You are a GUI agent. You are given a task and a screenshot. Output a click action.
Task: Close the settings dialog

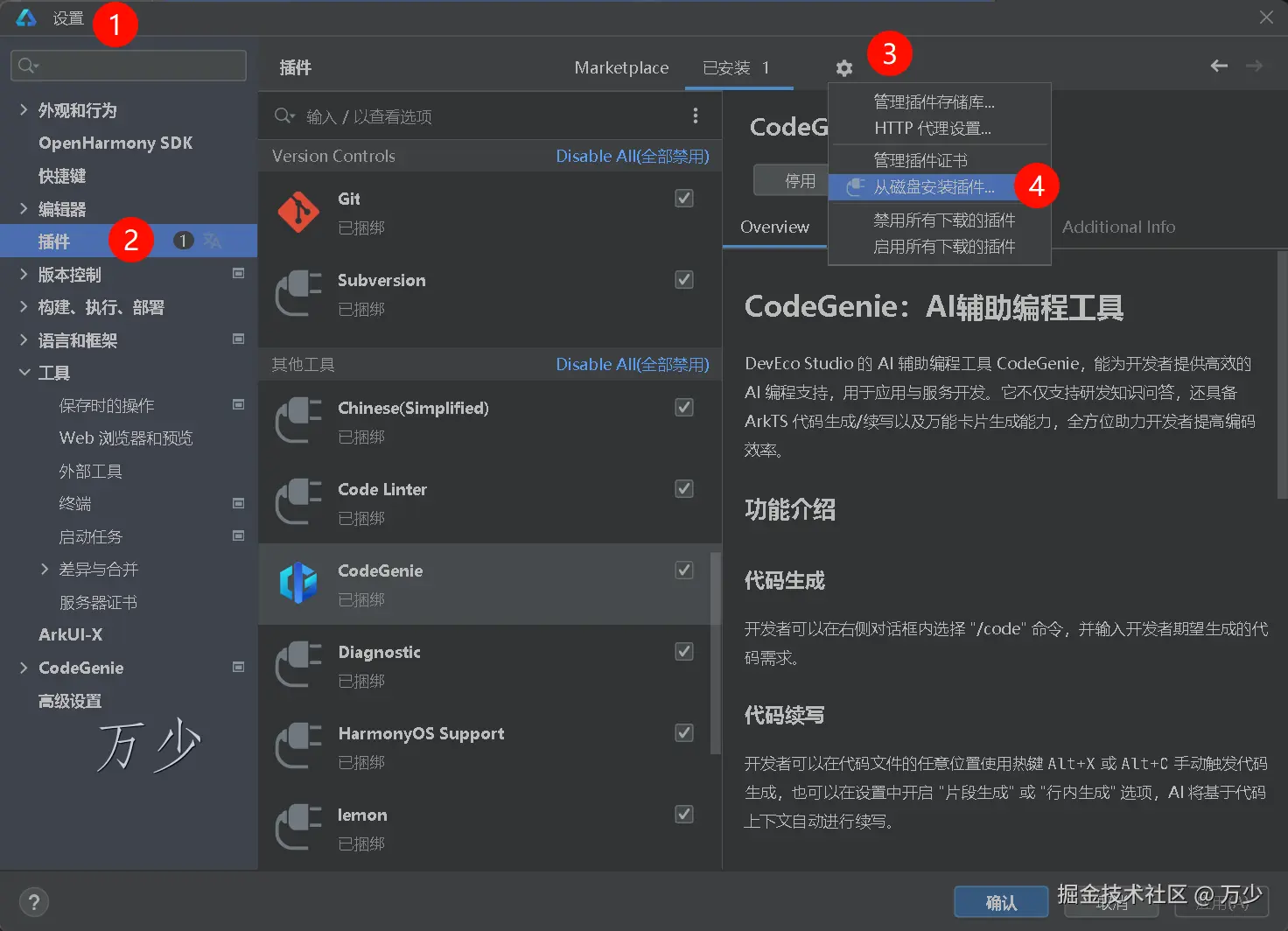coord(1266,17)
